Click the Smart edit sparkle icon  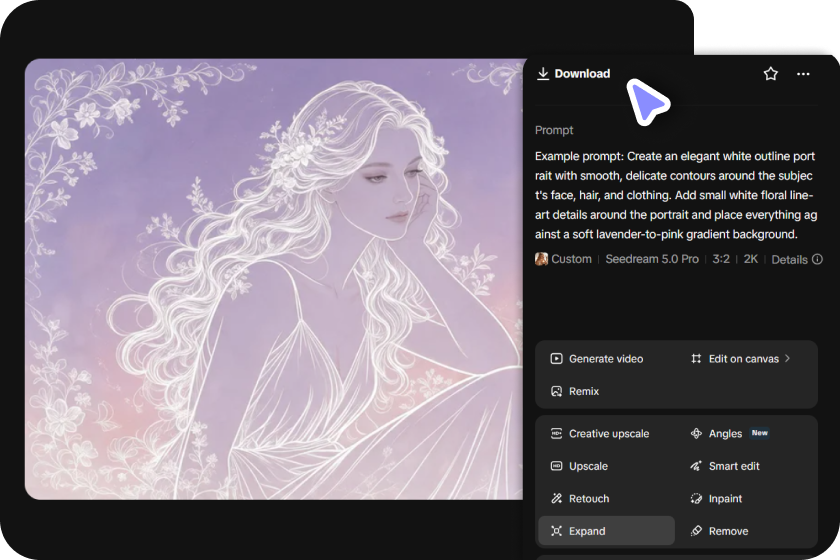pyautogui.click(x=696, y=466)
